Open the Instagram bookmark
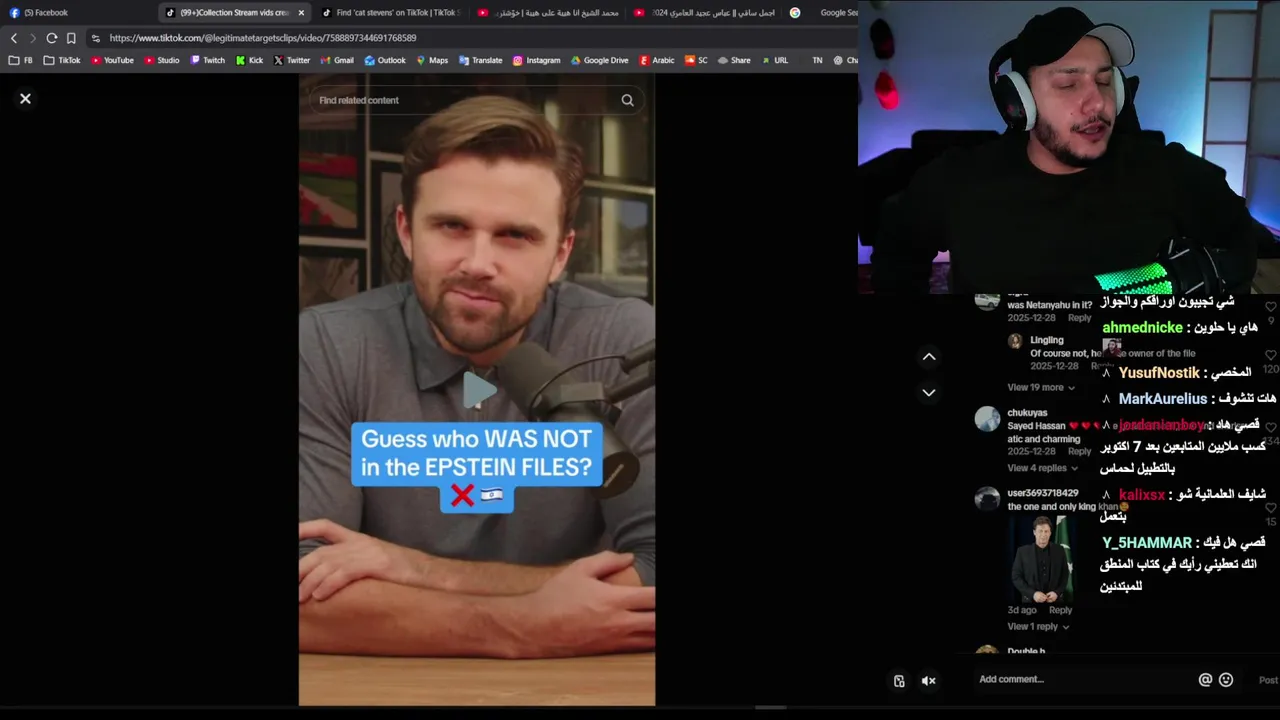Screen dimensions: 1280x720 tap(536, 60)
